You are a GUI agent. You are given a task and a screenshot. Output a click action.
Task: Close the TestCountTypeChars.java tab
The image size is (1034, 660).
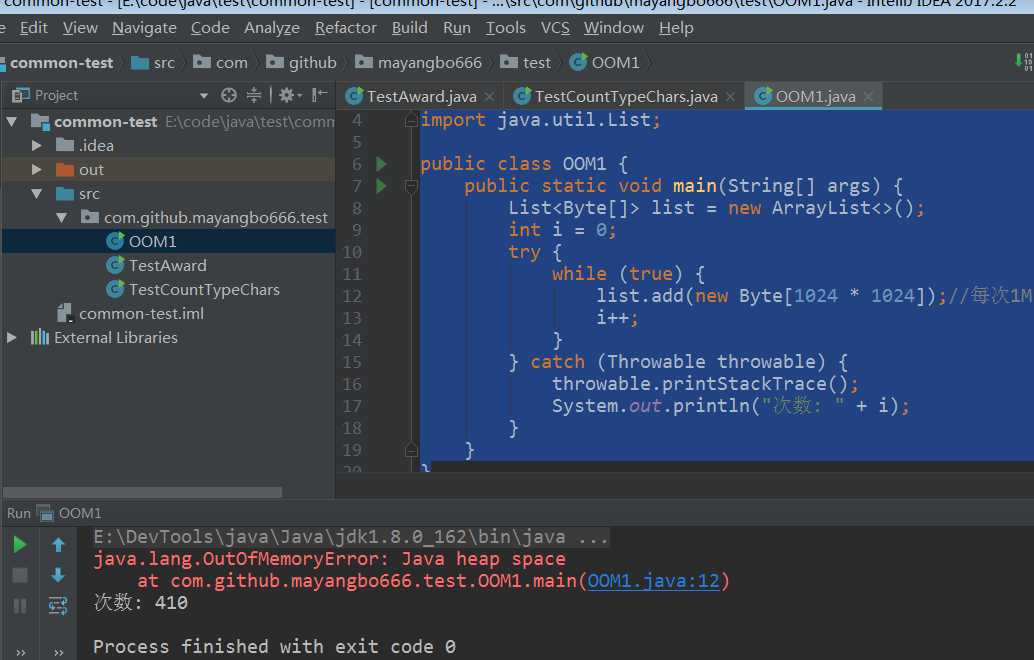tap(730, 97)
